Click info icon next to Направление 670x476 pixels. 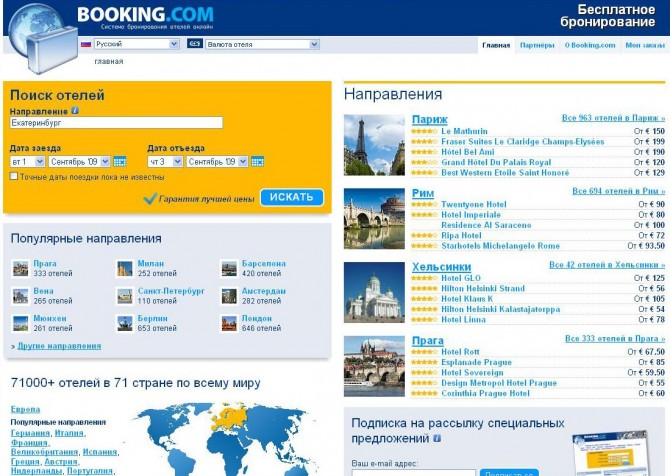coord(75,111)
